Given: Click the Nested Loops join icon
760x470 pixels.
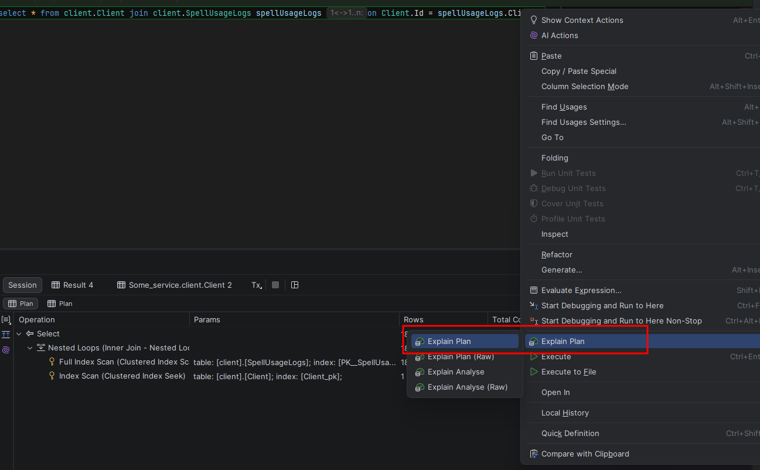Looking at the screenshot, I should click(x=41, y=348).
